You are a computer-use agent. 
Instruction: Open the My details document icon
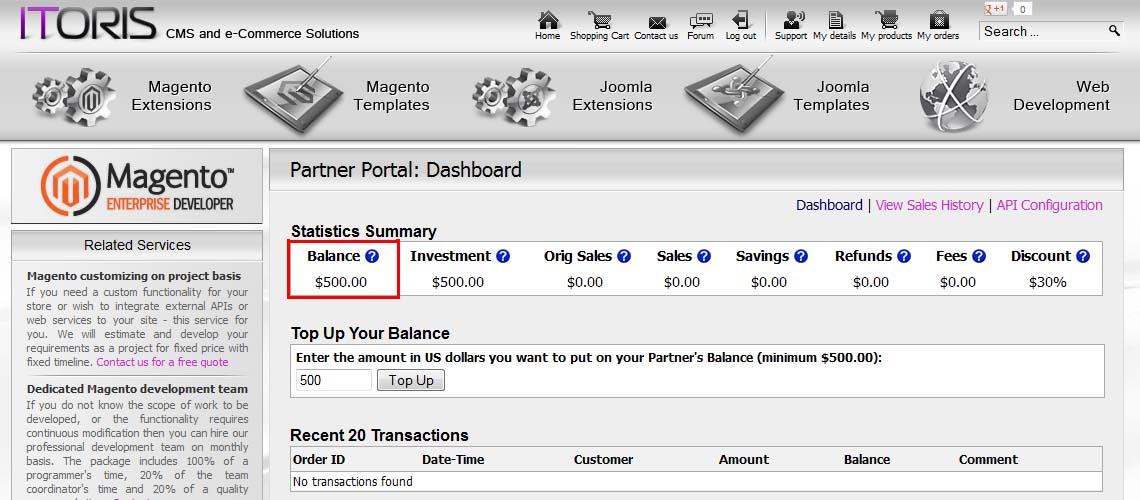[x=835, y=20]
